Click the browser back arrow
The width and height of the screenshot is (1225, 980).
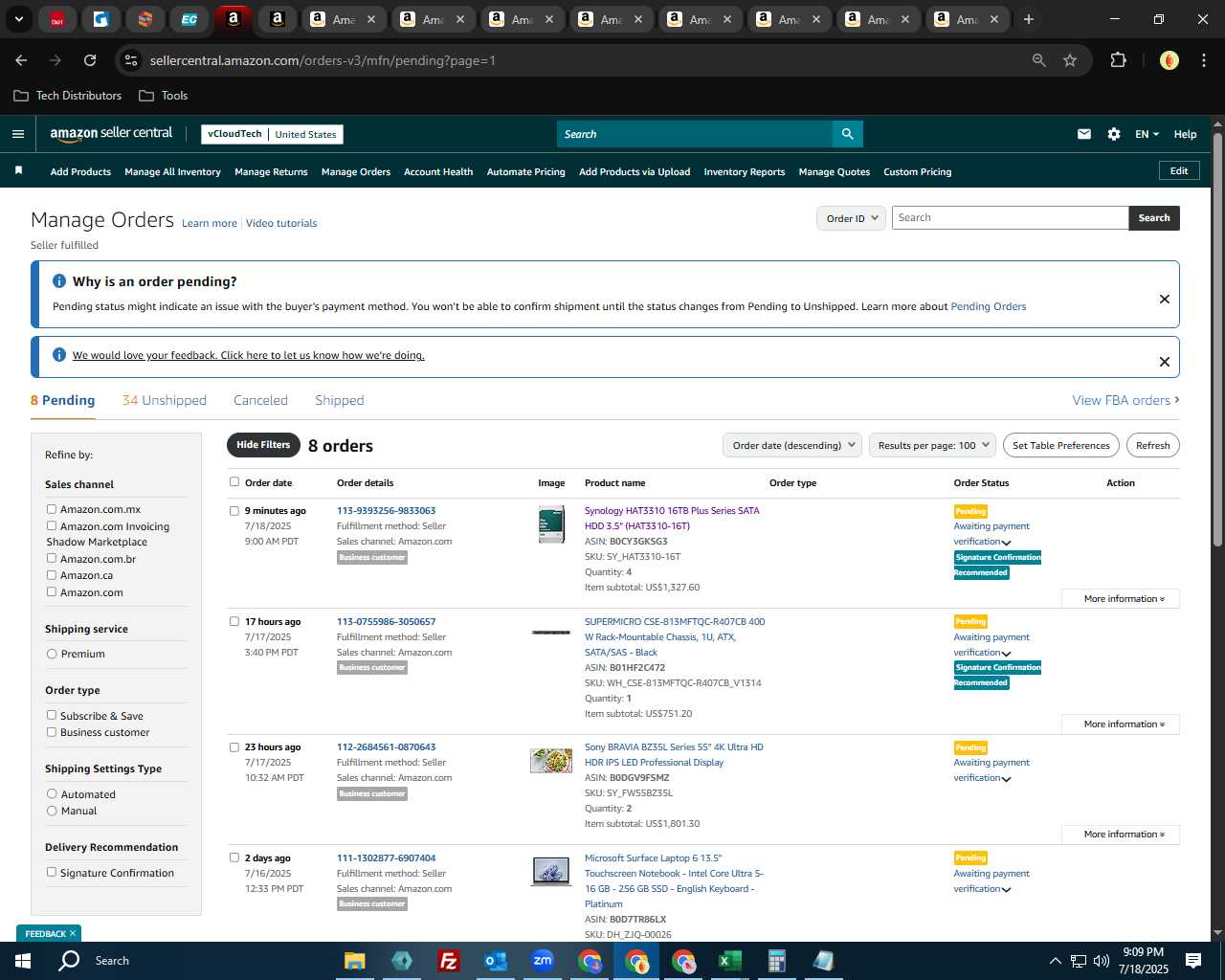point(21,60)
